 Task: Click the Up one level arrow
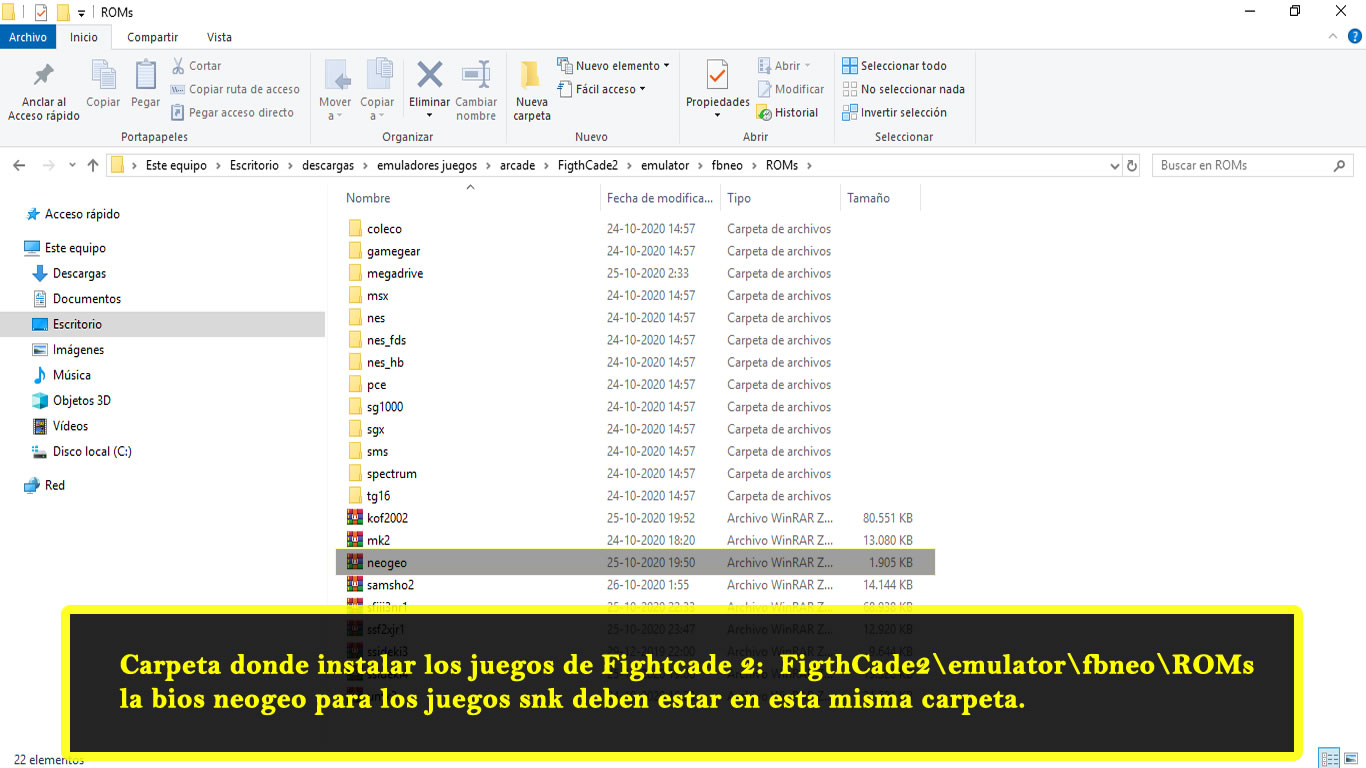tap(93, 166)
